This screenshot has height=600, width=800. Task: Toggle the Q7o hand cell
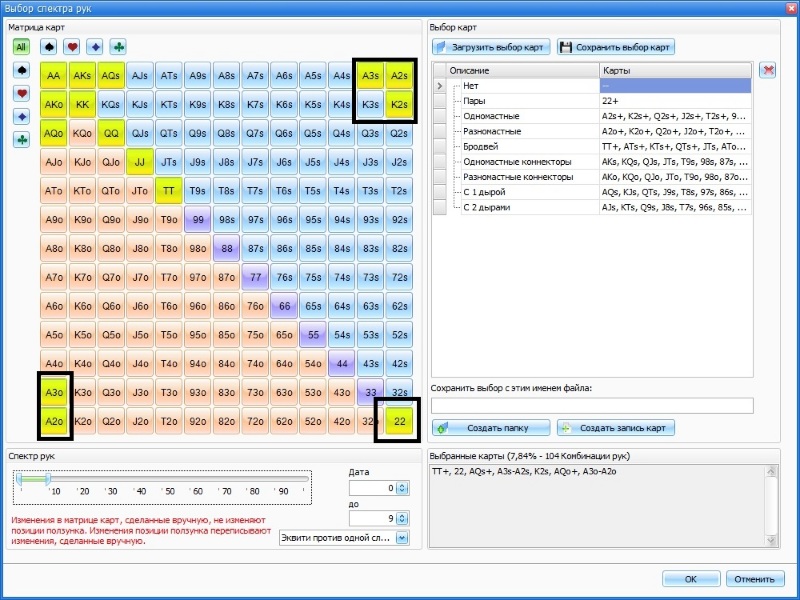[x=111, y=278]
